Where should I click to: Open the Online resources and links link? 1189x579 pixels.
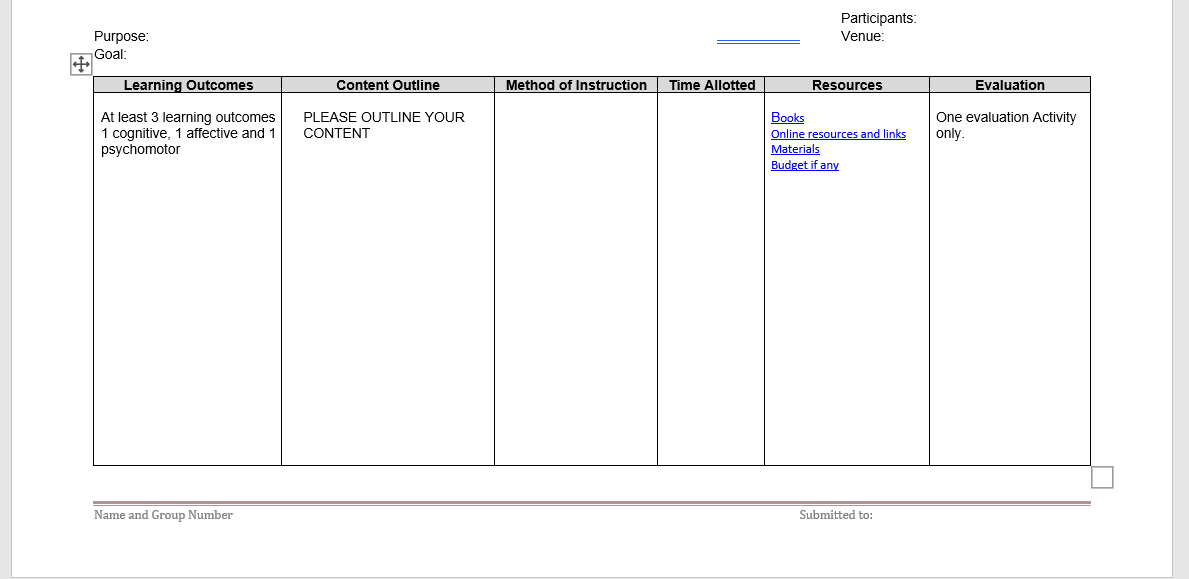838,134
